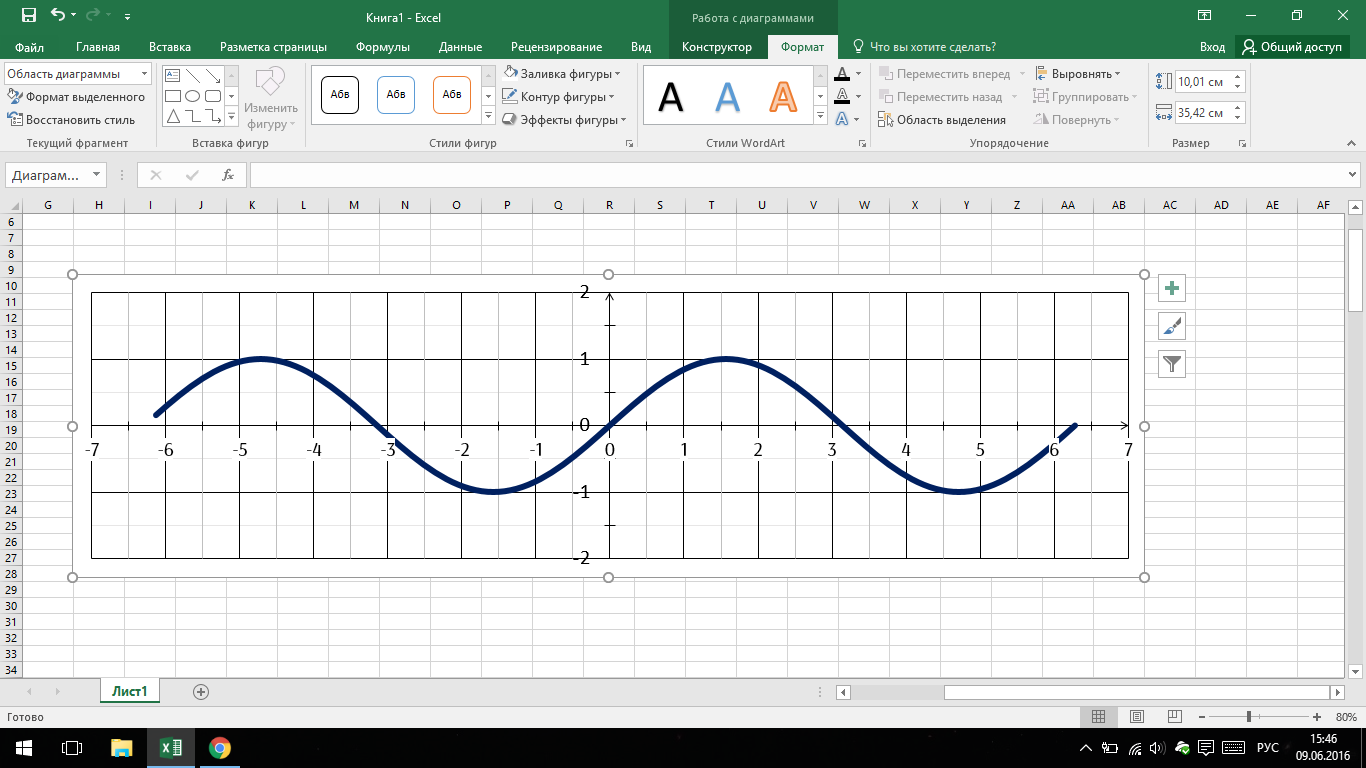Choose the triangle shape

tap(172, 116)
